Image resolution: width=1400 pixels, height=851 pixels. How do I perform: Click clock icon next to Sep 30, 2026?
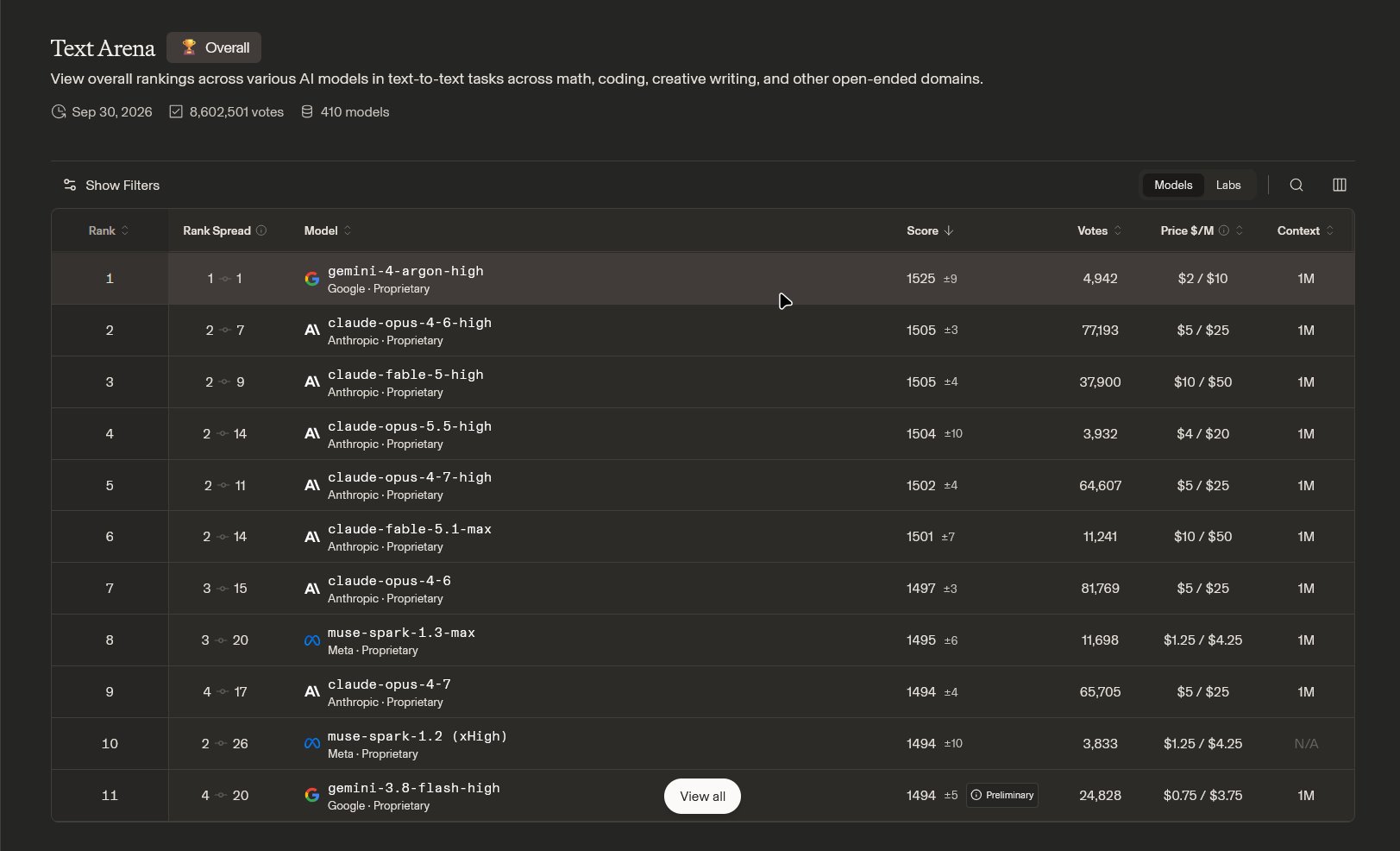click(59, 112)
